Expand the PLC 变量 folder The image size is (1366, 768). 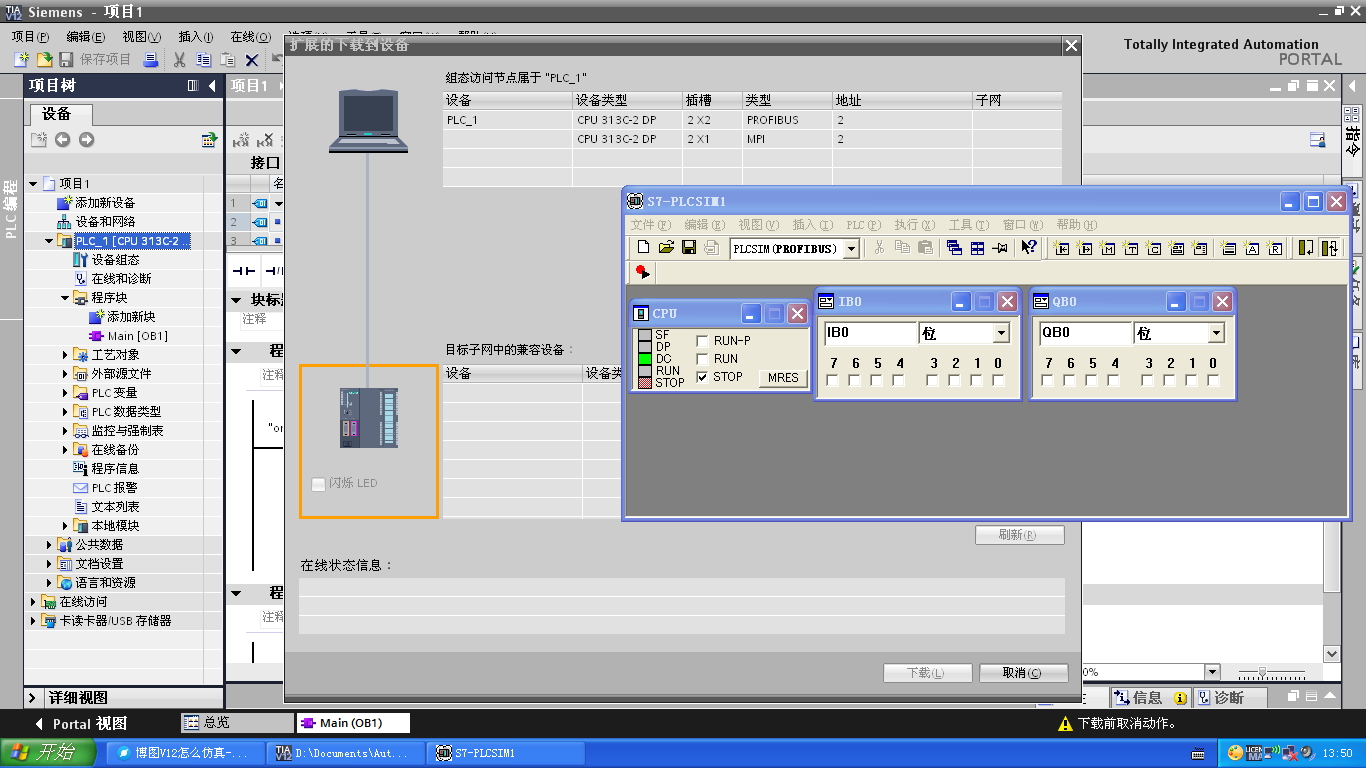[x=65, y=393]
